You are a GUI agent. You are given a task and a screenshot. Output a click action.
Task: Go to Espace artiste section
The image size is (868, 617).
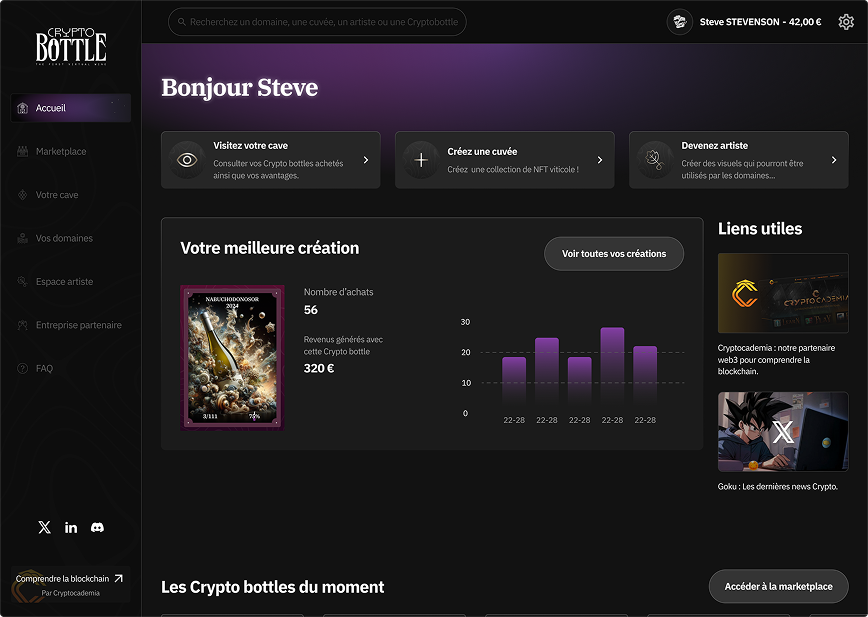(x=64, y=282)
